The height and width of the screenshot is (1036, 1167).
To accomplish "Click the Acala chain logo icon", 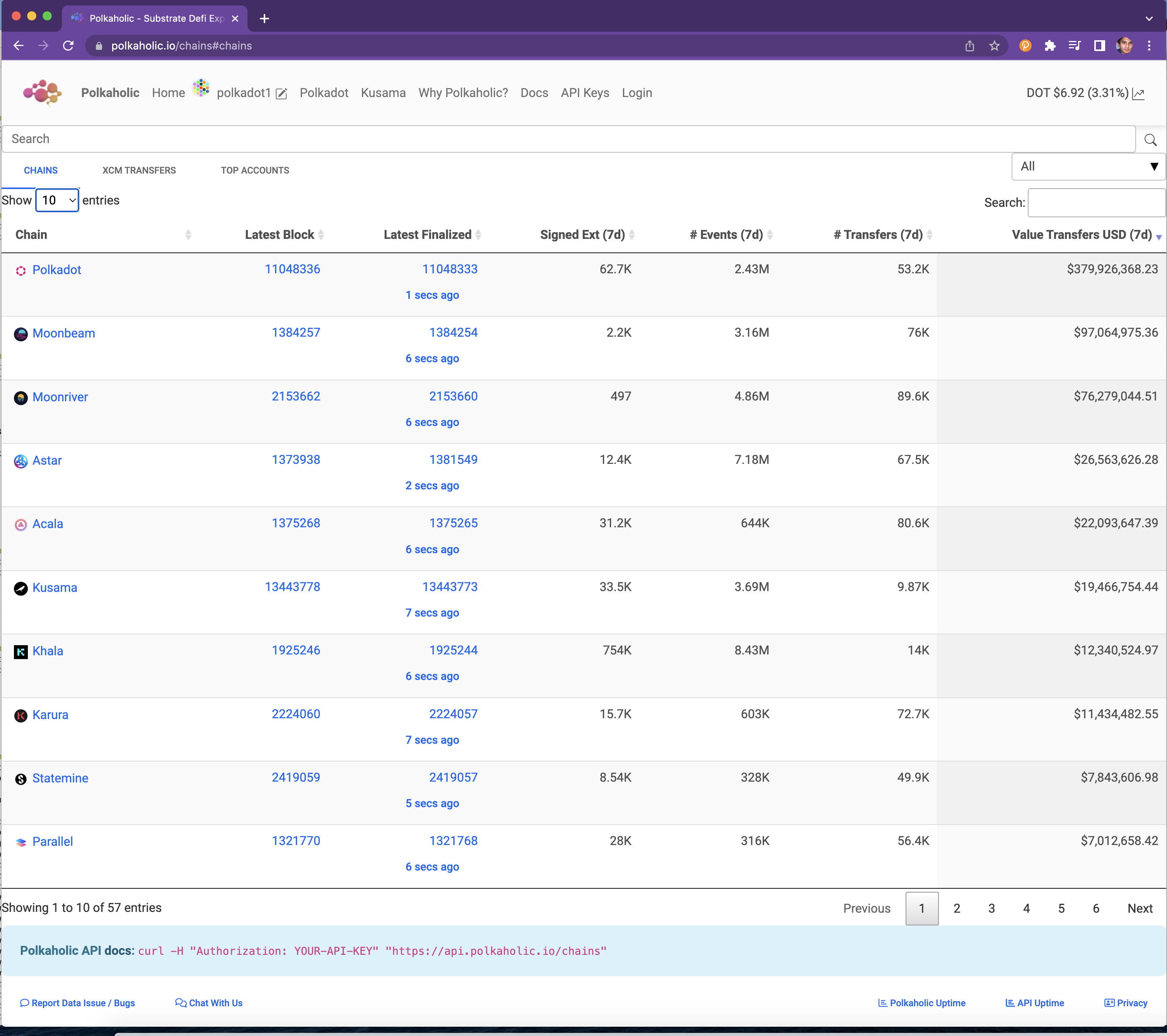I will click(x=20, y=525).
